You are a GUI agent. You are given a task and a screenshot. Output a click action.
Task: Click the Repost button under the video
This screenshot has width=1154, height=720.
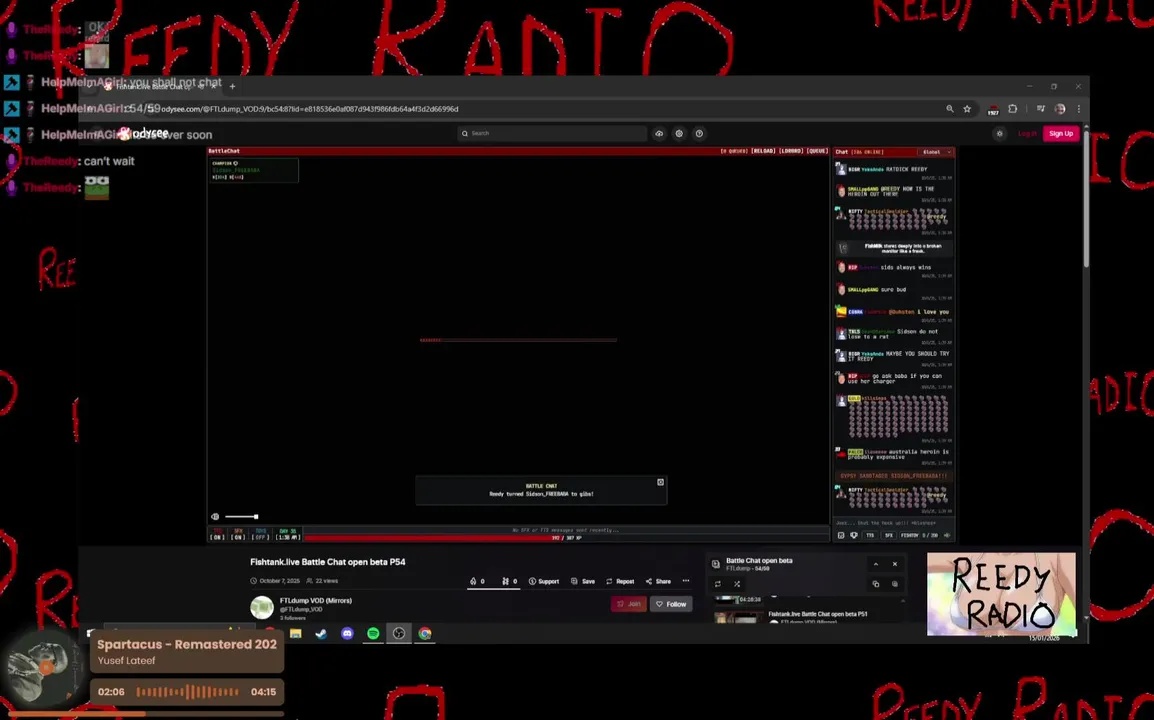(620, 581)
